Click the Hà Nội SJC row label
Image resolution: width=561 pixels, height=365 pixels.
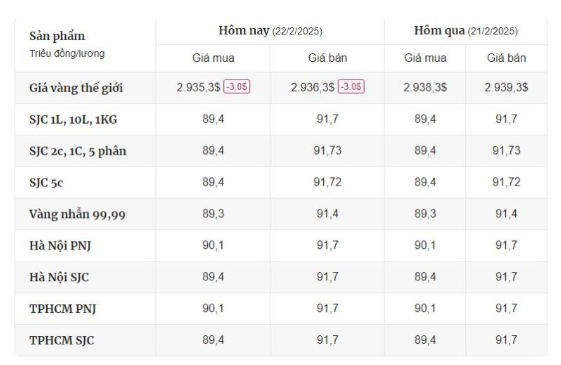click(x=59, y=277)
